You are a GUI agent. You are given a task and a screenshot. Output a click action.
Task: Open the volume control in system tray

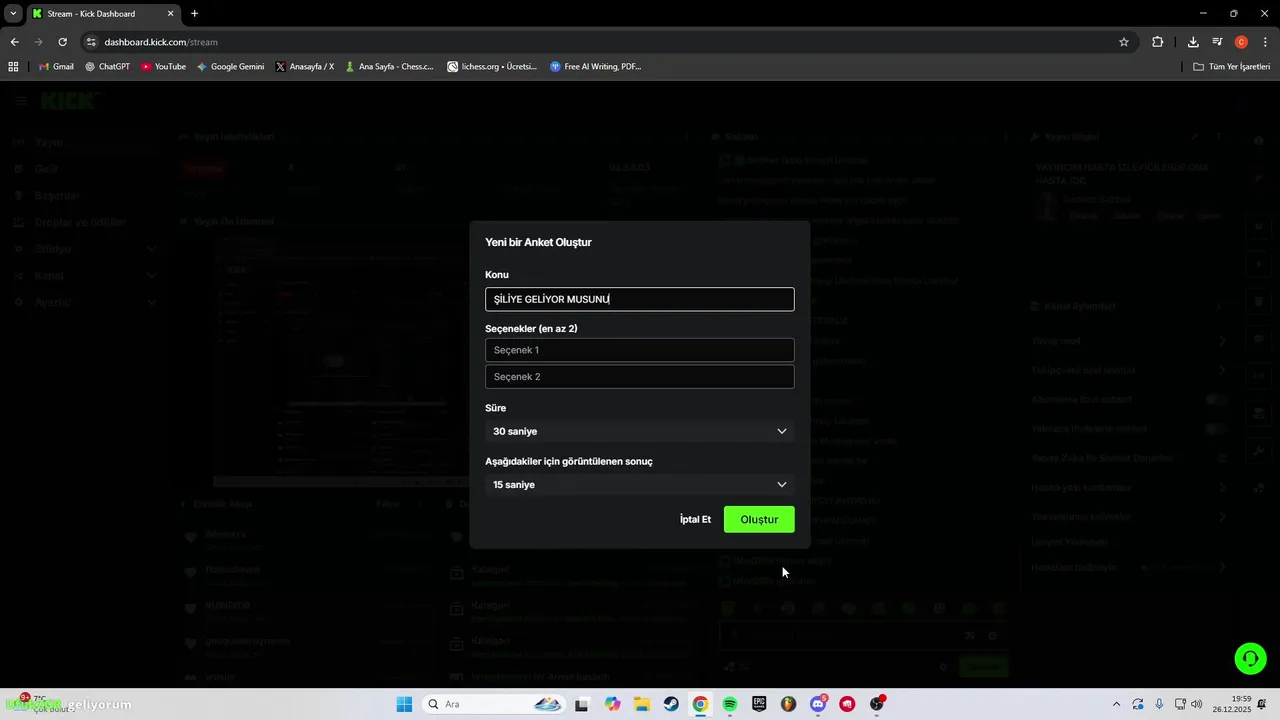pos(1197,704)
